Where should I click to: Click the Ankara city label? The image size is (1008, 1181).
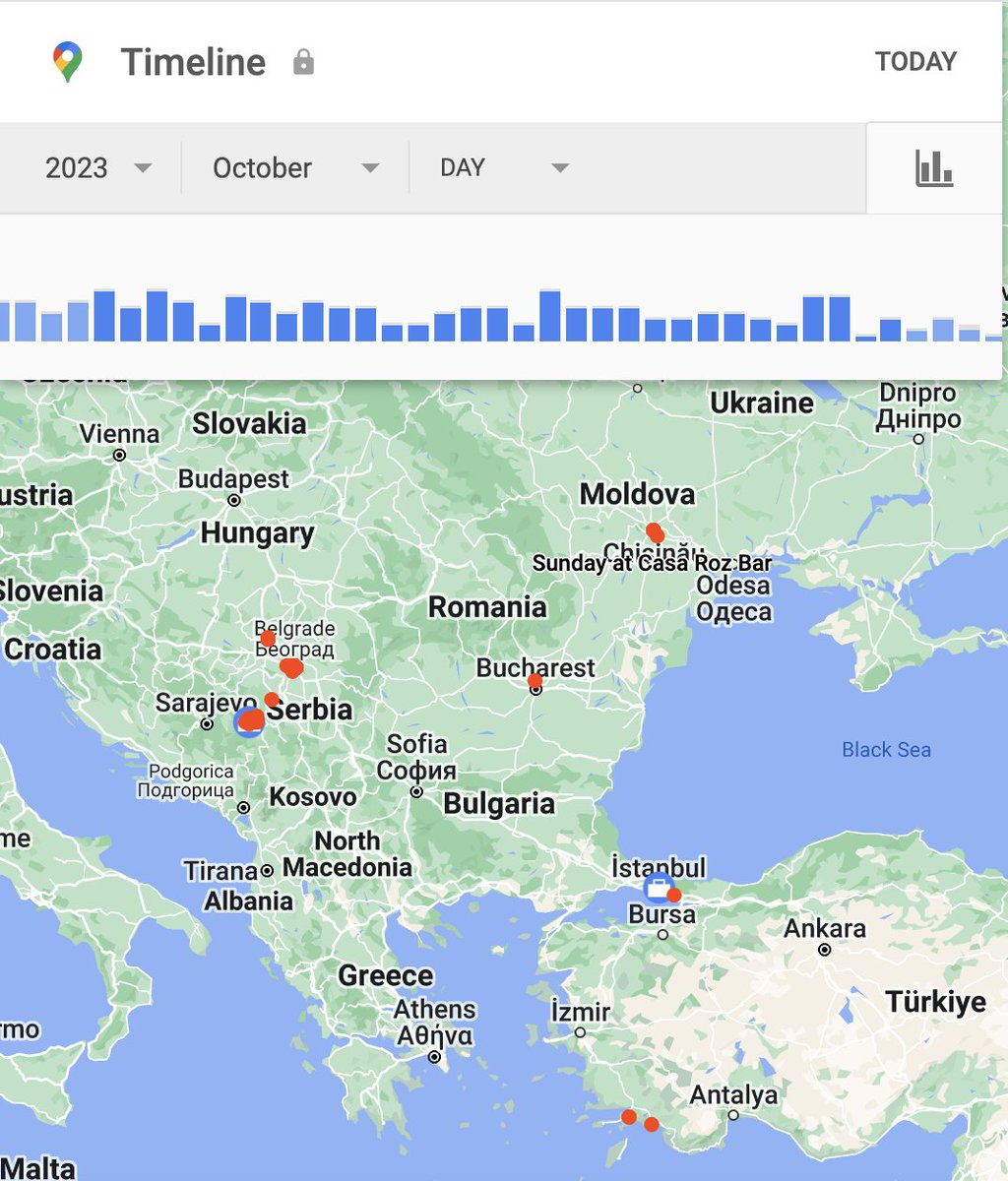[x=825, y=928]
